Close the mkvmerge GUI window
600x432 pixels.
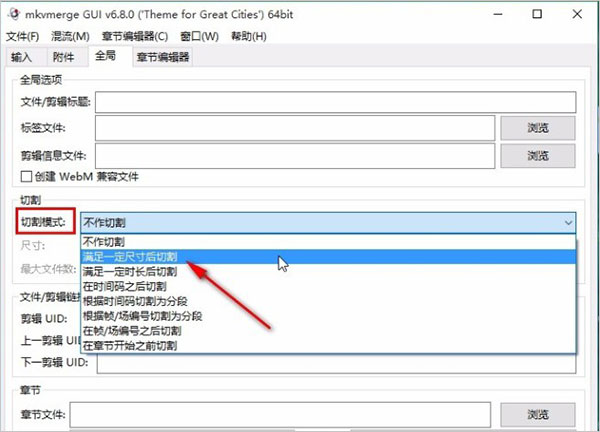(577, 15)
